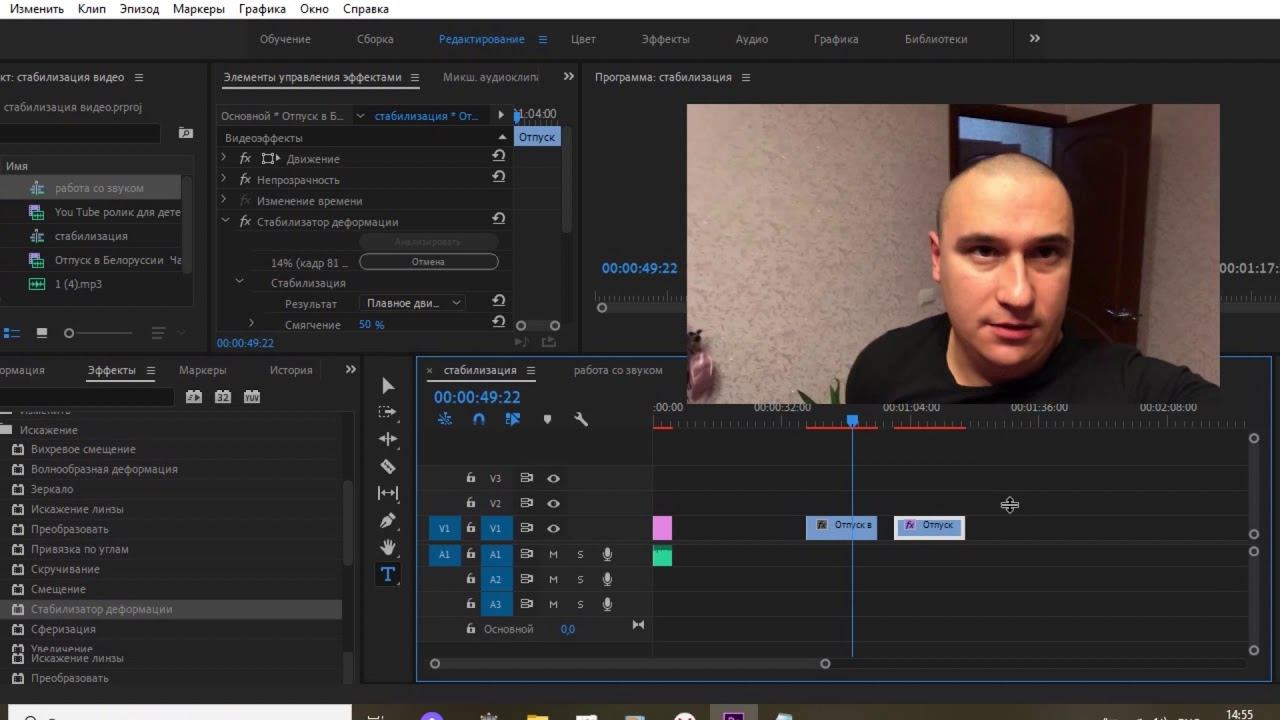
Task: Toggle Linked Selection in the timeline
Action: (x=513, y=419)
